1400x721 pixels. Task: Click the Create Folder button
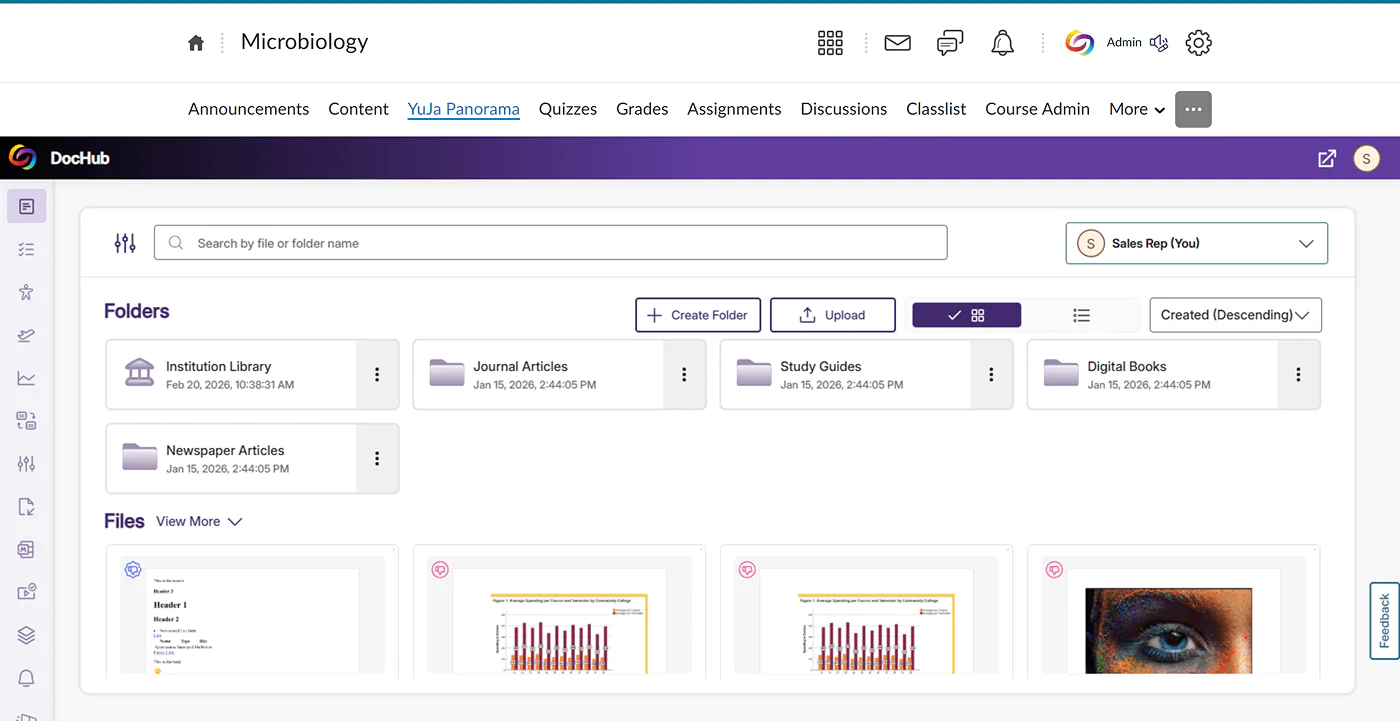point(697,315)
